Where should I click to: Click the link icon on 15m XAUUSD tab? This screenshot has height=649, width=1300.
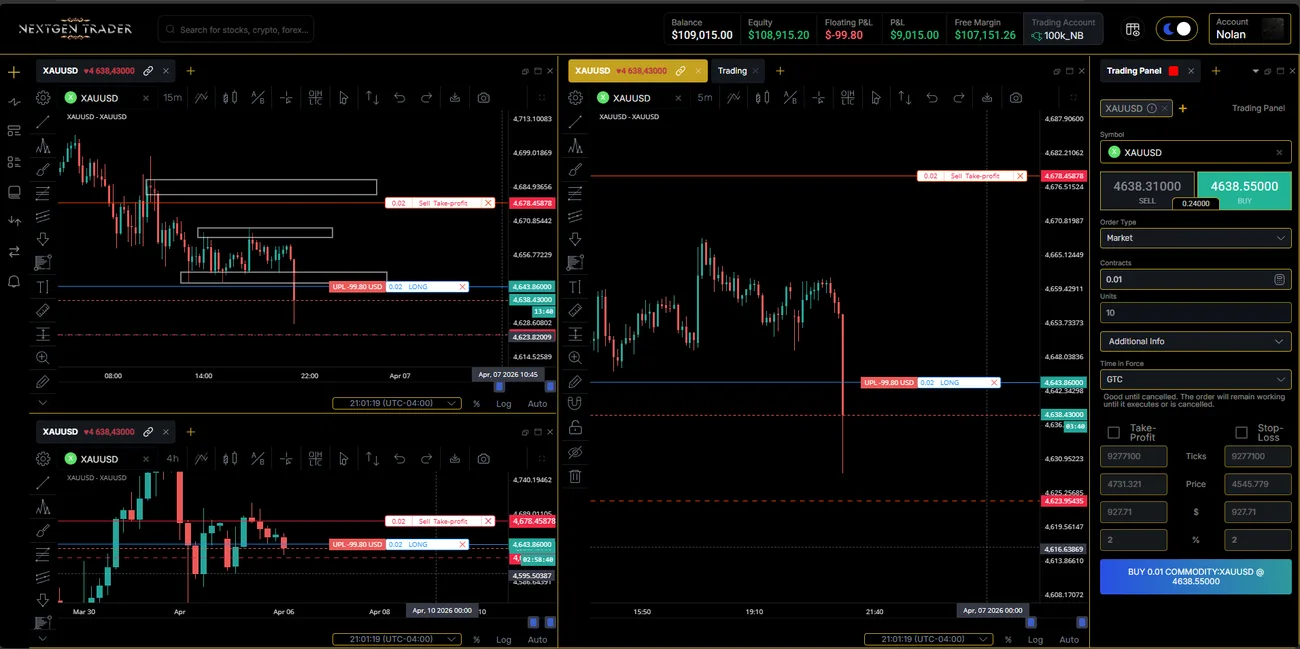point(148,71)
